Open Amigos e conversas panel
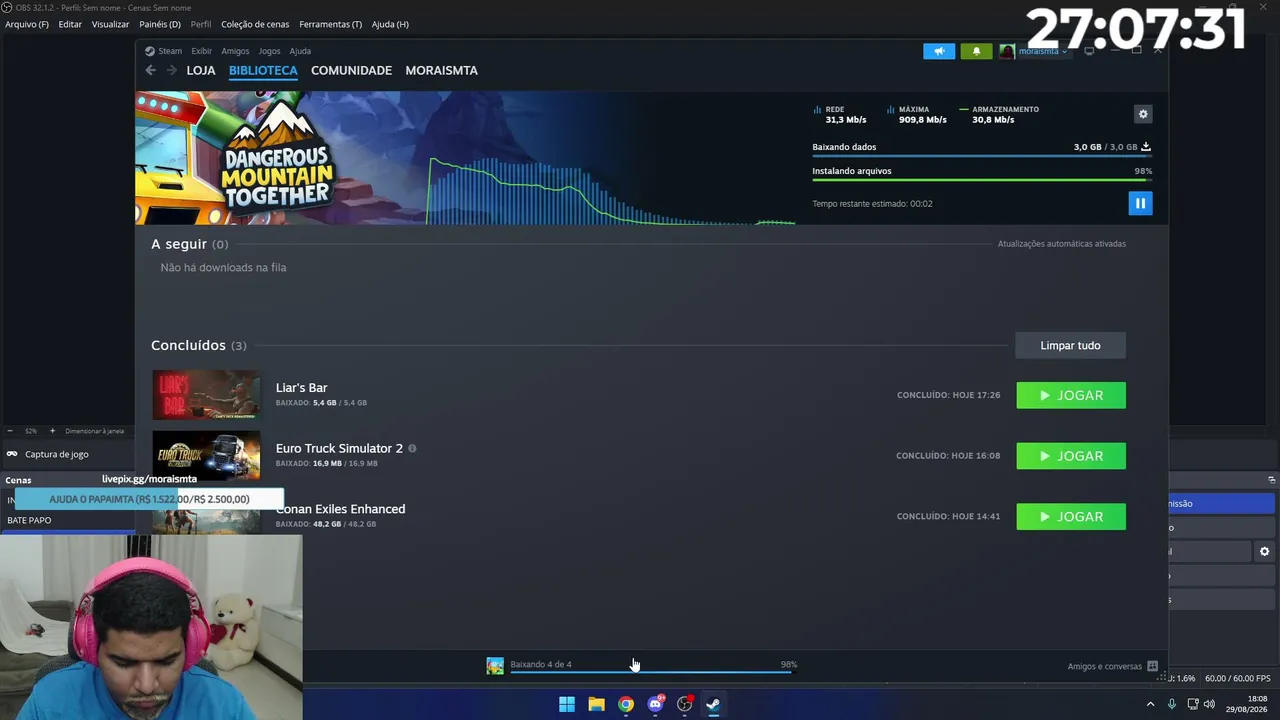The width and height of the screenshot is (1280, 720). pyautogui.click(x=1112, y=666)
